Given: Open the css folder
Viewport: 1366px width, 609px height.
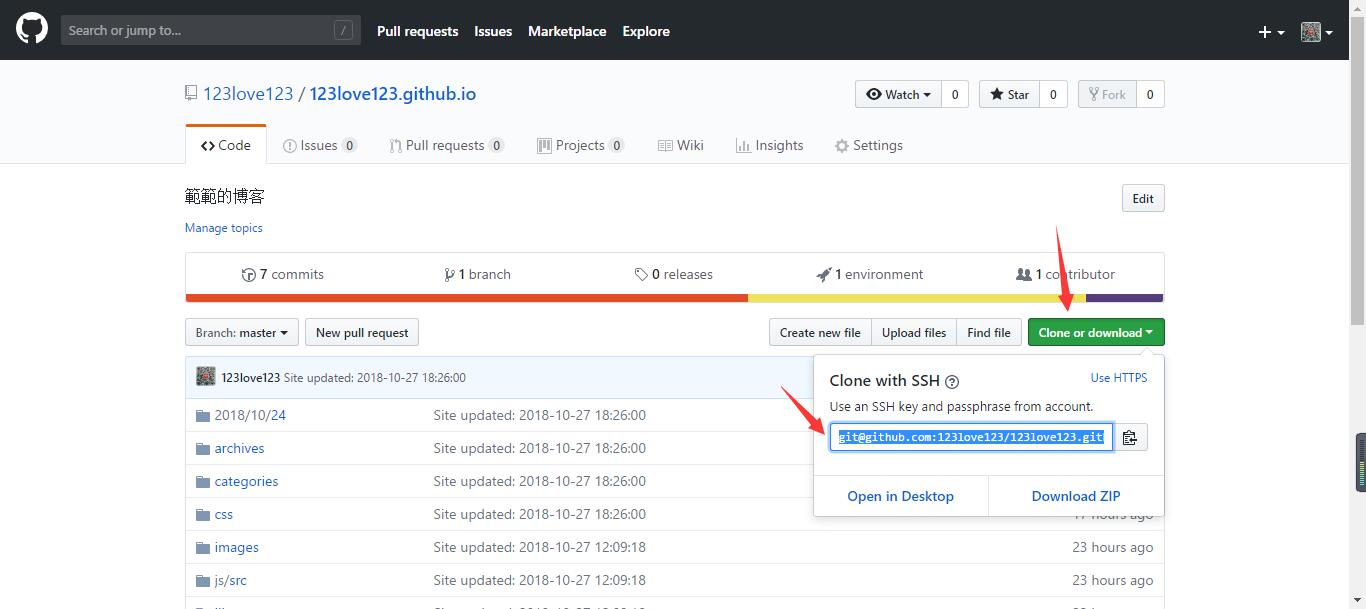Looking at the screenshot, I should point(223,514).
